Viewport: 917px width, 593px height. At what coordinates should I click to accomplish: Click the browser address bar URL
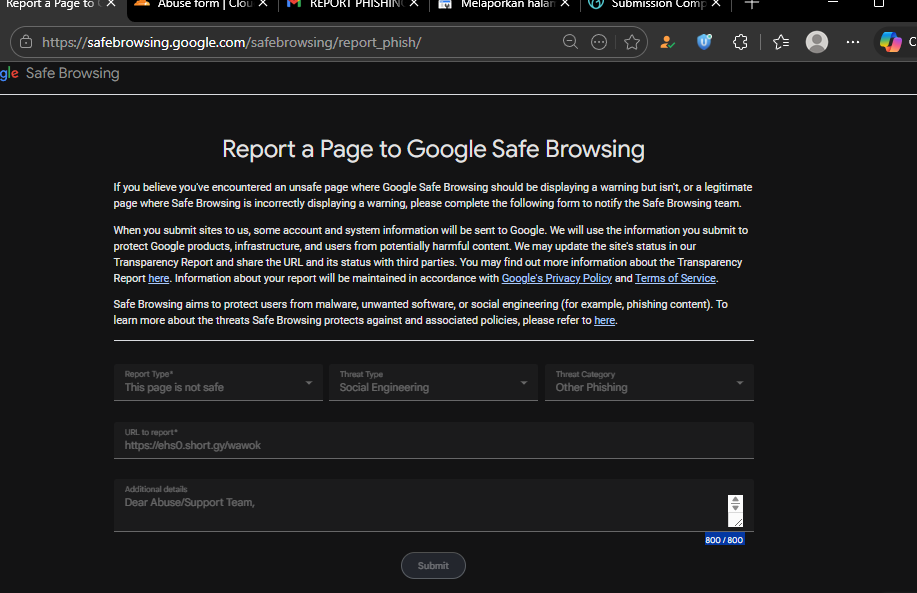232,42
